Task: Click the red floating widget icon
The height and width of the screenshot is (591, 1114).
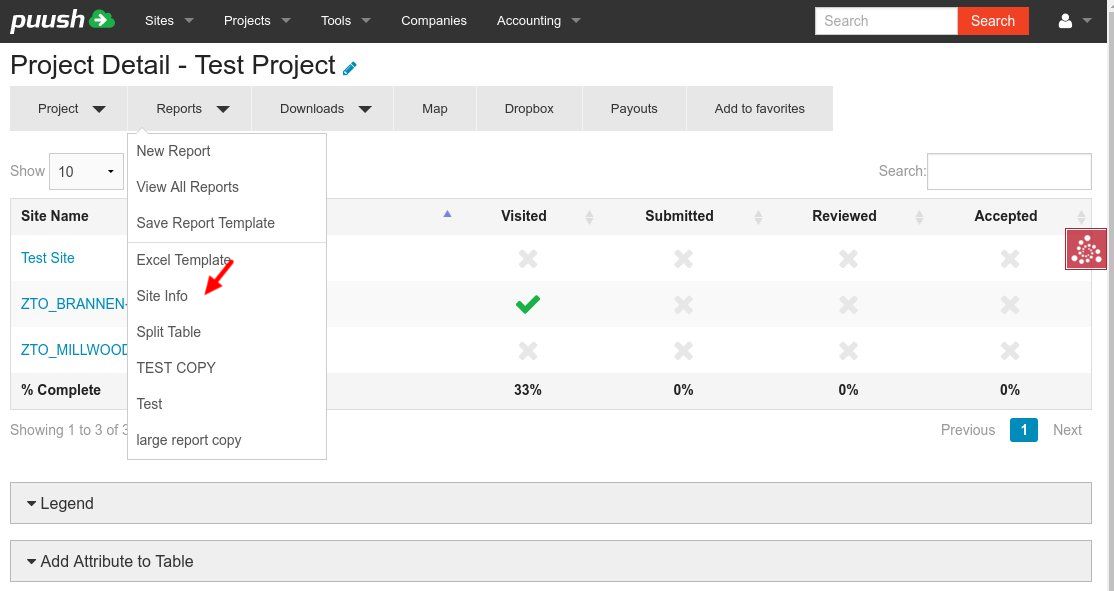Action: (x=1086, y=249)
